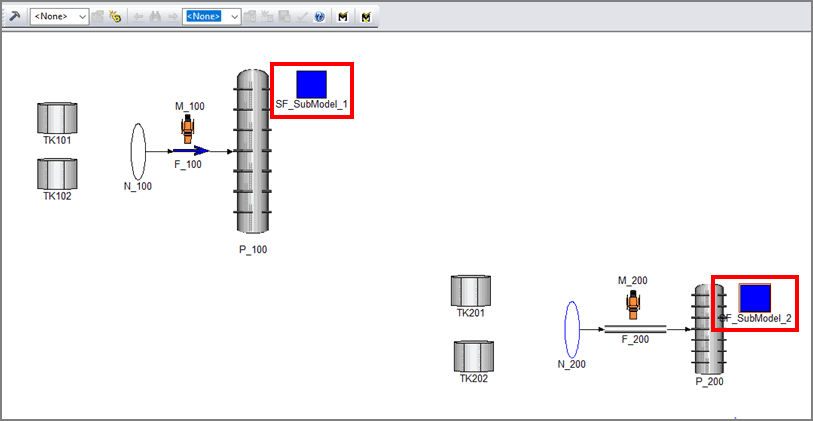Click greyed icon right of second dropdown
The width and height of the screenshot is (813, 421).
(x=250, y=17)
